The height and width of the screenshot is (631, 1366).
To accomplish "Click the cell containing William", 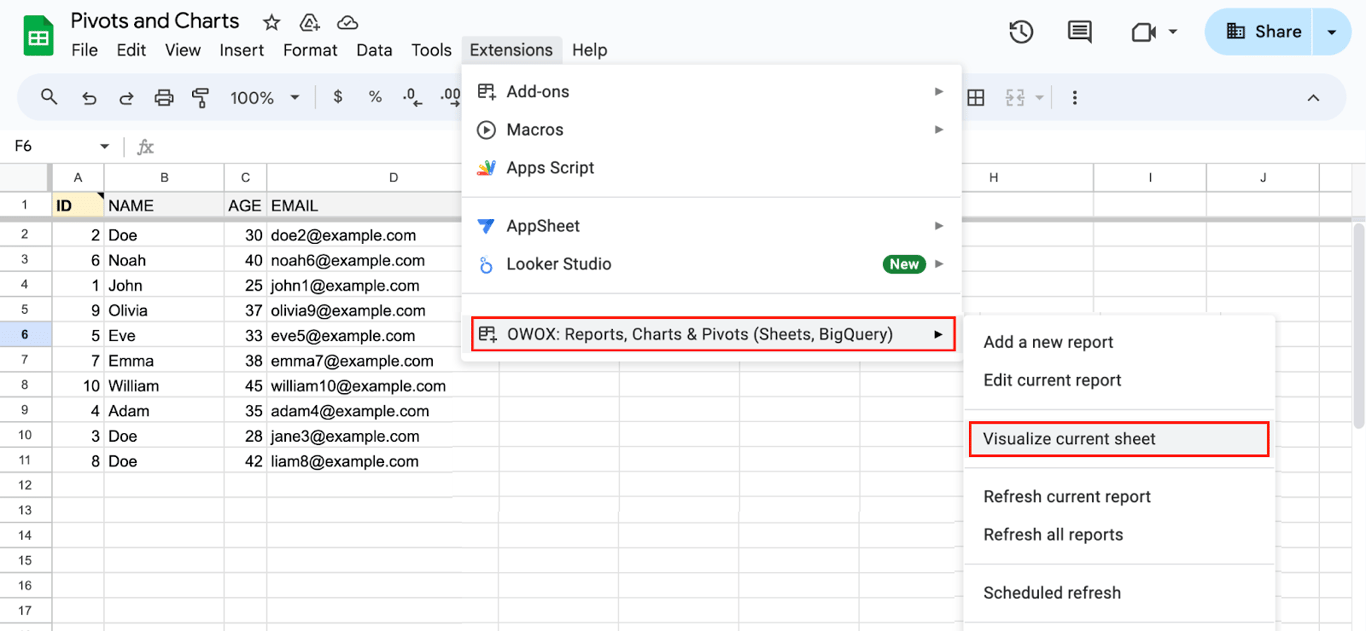I will click(x=164, y=385).
